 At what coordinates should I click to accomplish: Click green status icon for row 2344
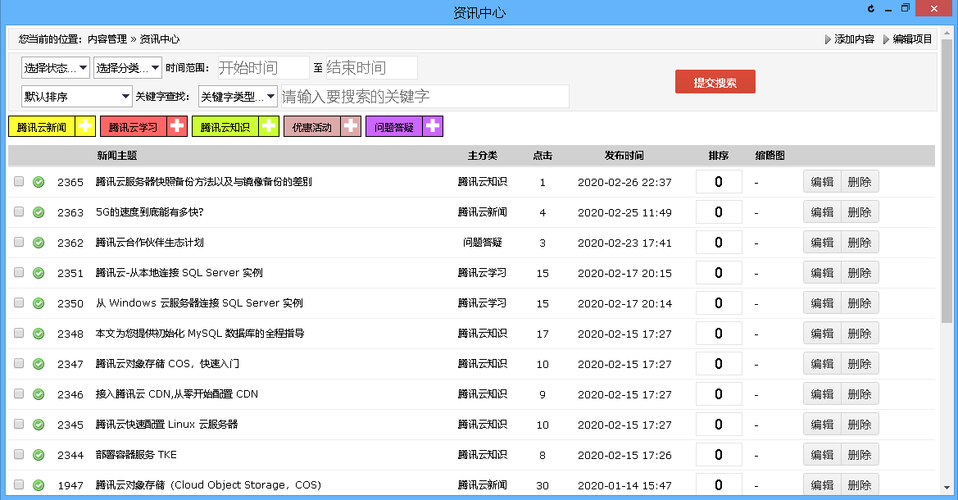[x=38, y=455]
